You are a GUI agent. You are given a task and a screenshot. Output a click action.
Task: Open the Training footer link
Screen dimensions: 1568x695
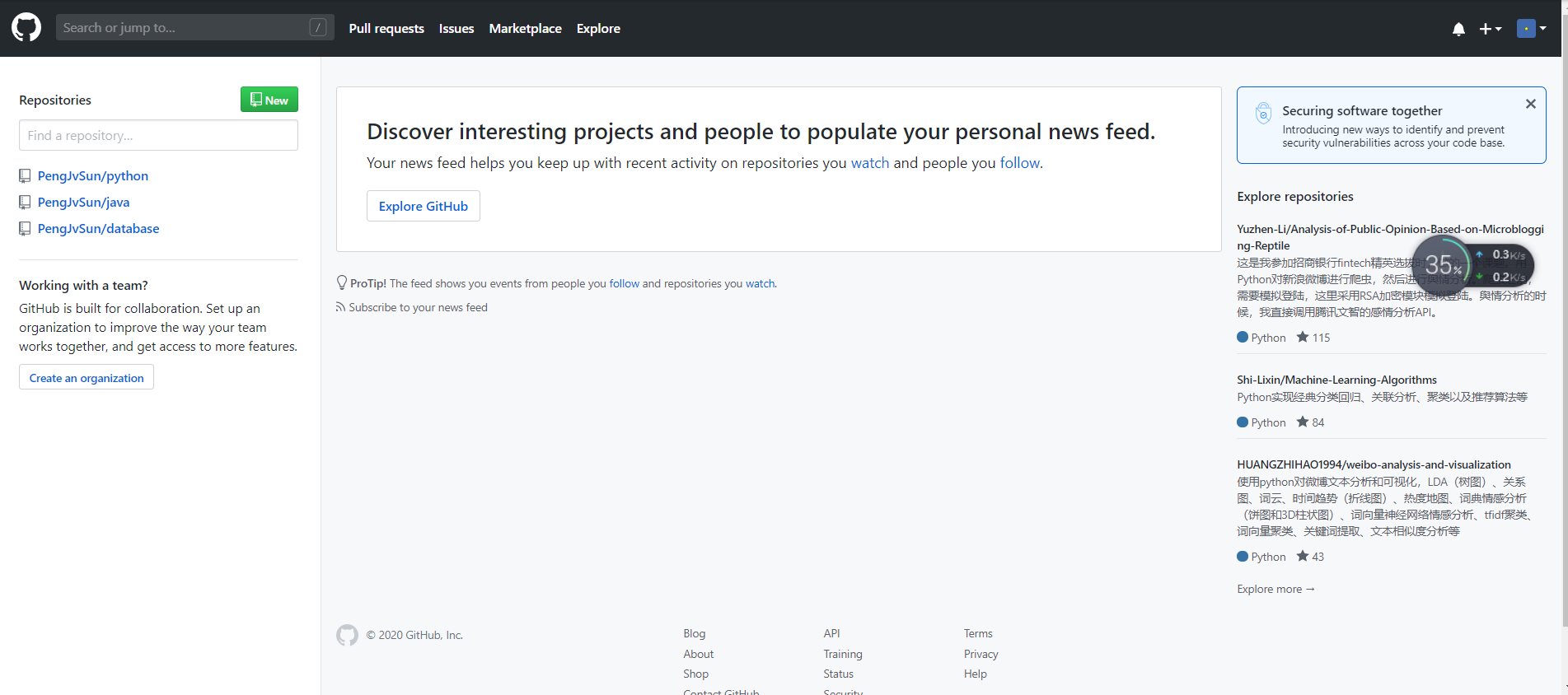(x=843, y=655)
